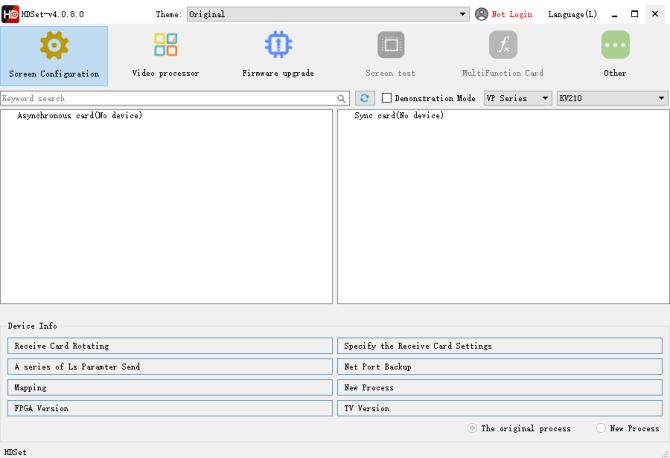Select the Asynchronous card tree item

pyautogui.click(x=80, y=116)
